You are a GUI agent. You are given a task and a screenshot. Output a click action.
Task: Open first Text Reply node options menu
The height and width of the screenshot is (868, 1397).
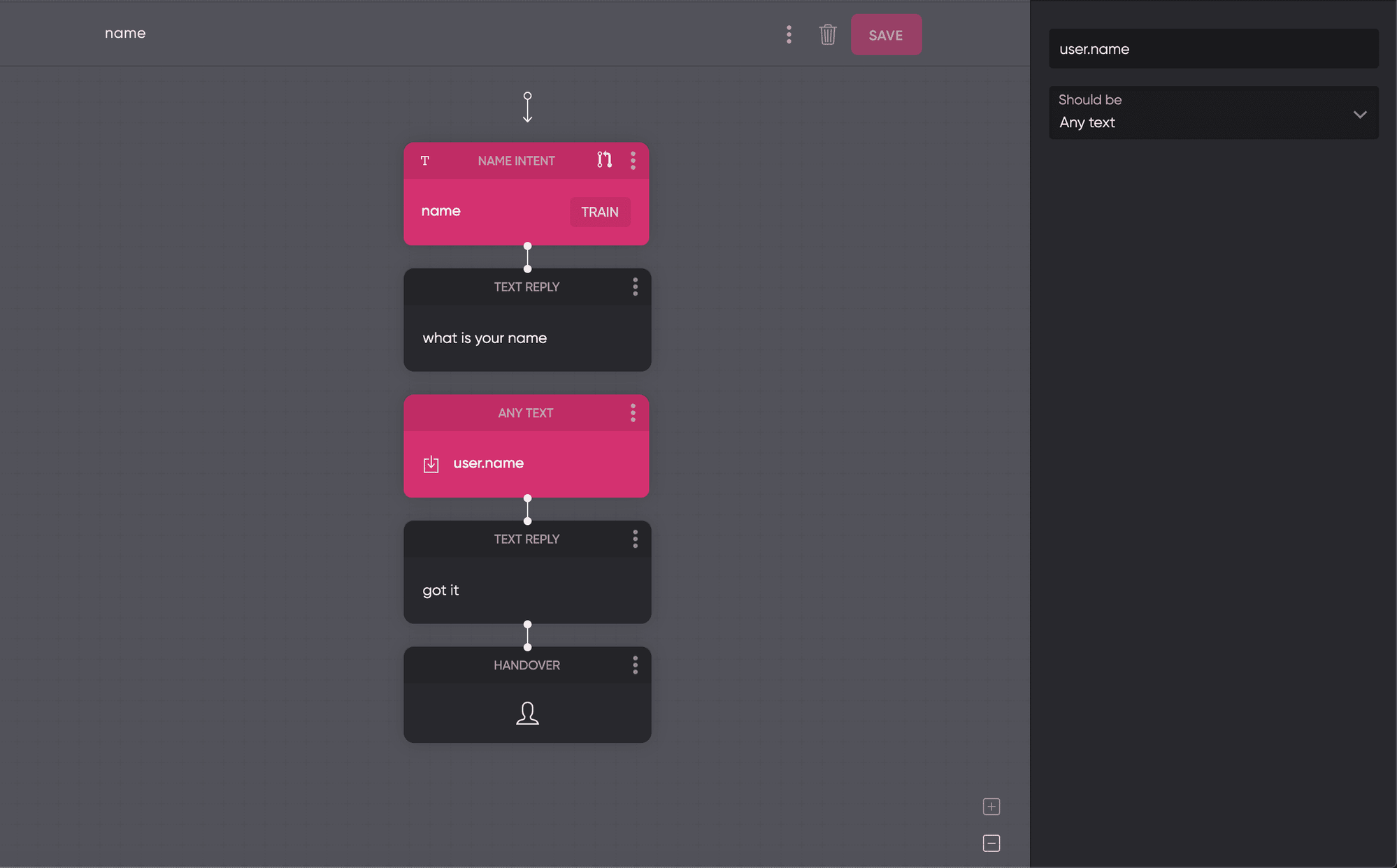[x=635, y=287]
